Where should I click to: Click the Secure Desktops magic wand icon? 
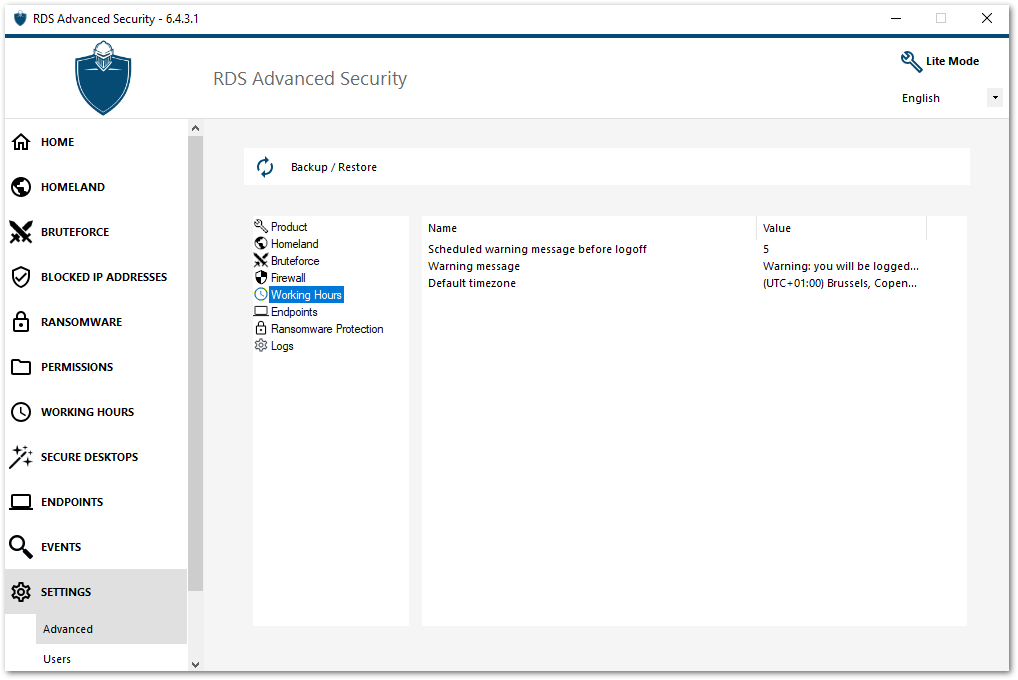pyautogui.click(x=21, y=457)
